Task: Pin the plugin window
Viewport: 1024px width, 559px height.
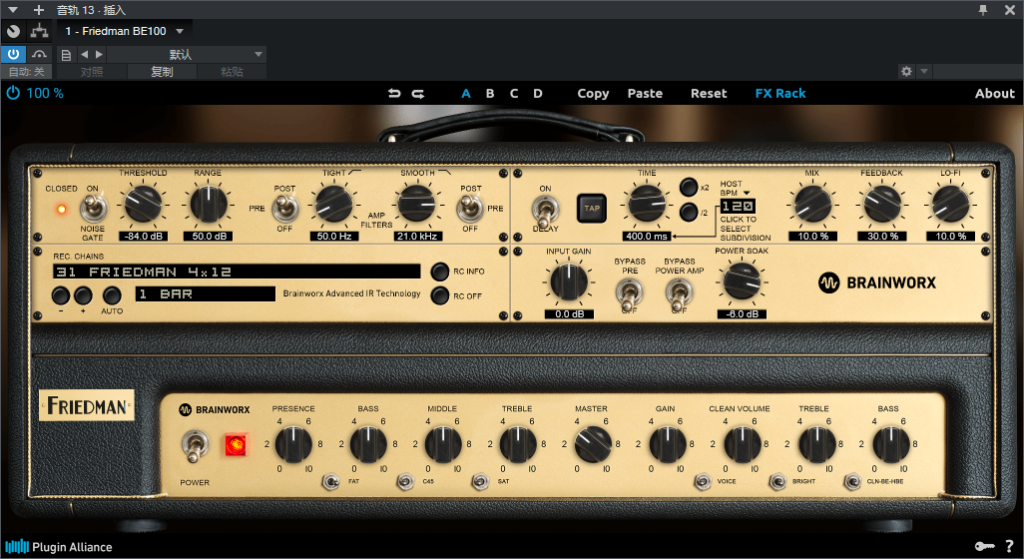Action: coord(983,10)
